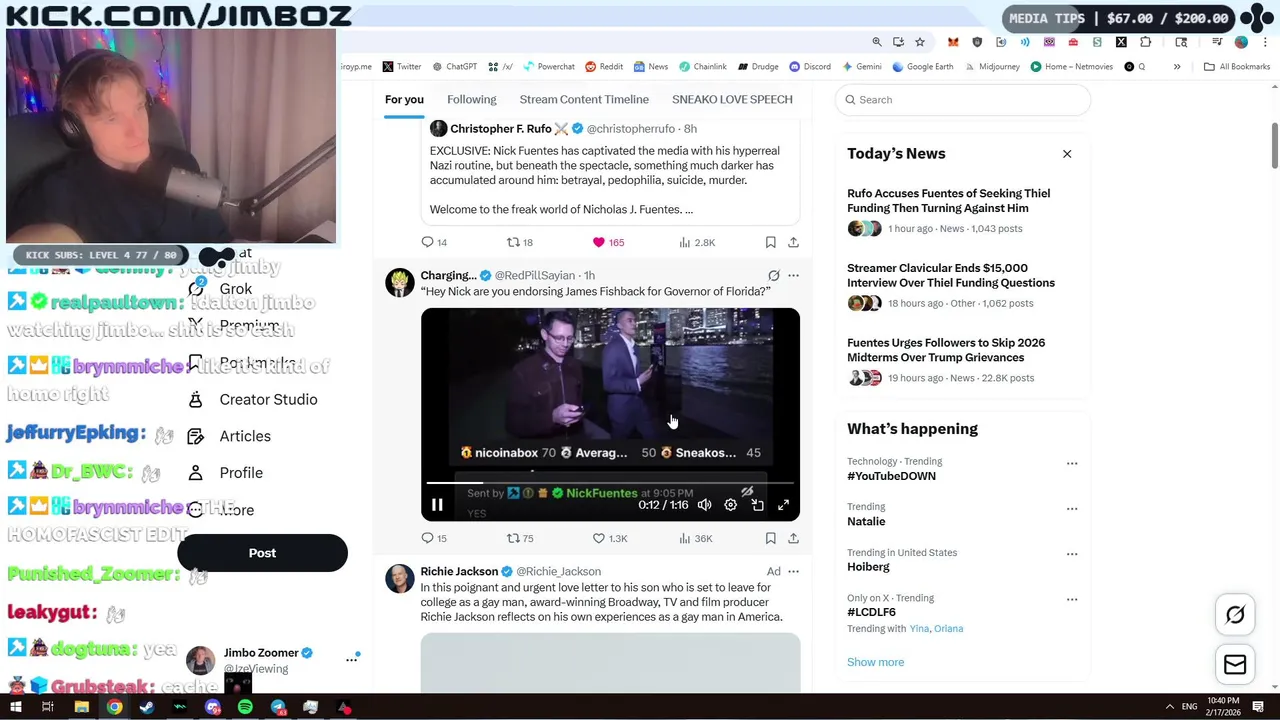Reply to RedPillSayian's post with 15 replies
The height and width of the screenshot is (720, 1280).
click(434, 538)
